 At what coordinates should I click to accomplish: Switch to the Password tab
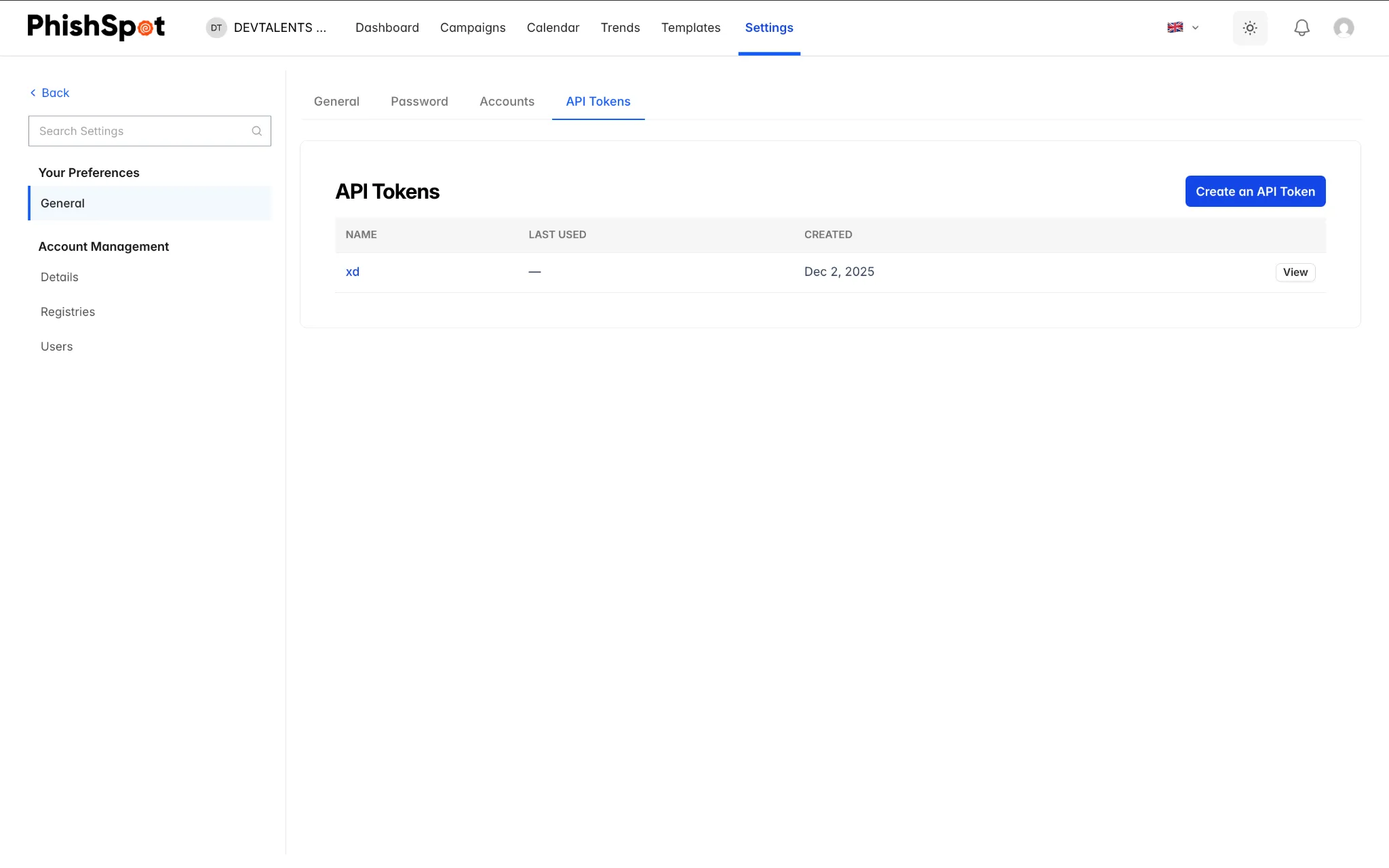[x=419, y=102]
